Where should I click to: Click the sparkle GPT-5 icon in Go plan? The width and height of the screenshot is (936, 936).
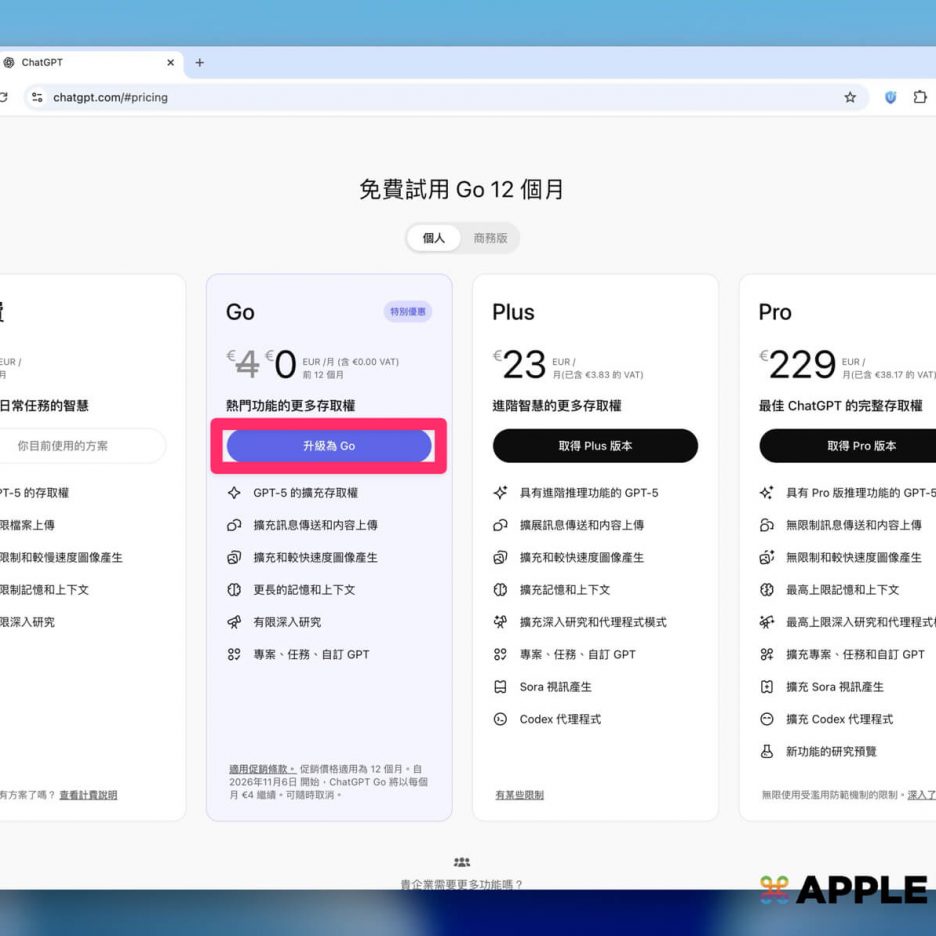click(234, 493)
